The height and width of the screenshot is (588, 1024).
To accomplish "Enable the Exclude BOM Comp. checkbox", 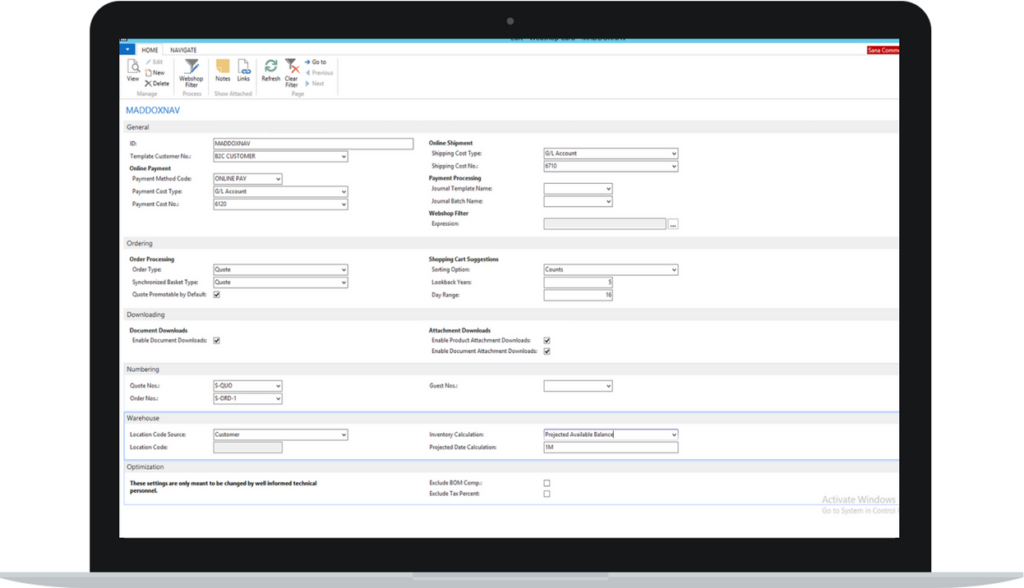I will [x=547, y=483].
